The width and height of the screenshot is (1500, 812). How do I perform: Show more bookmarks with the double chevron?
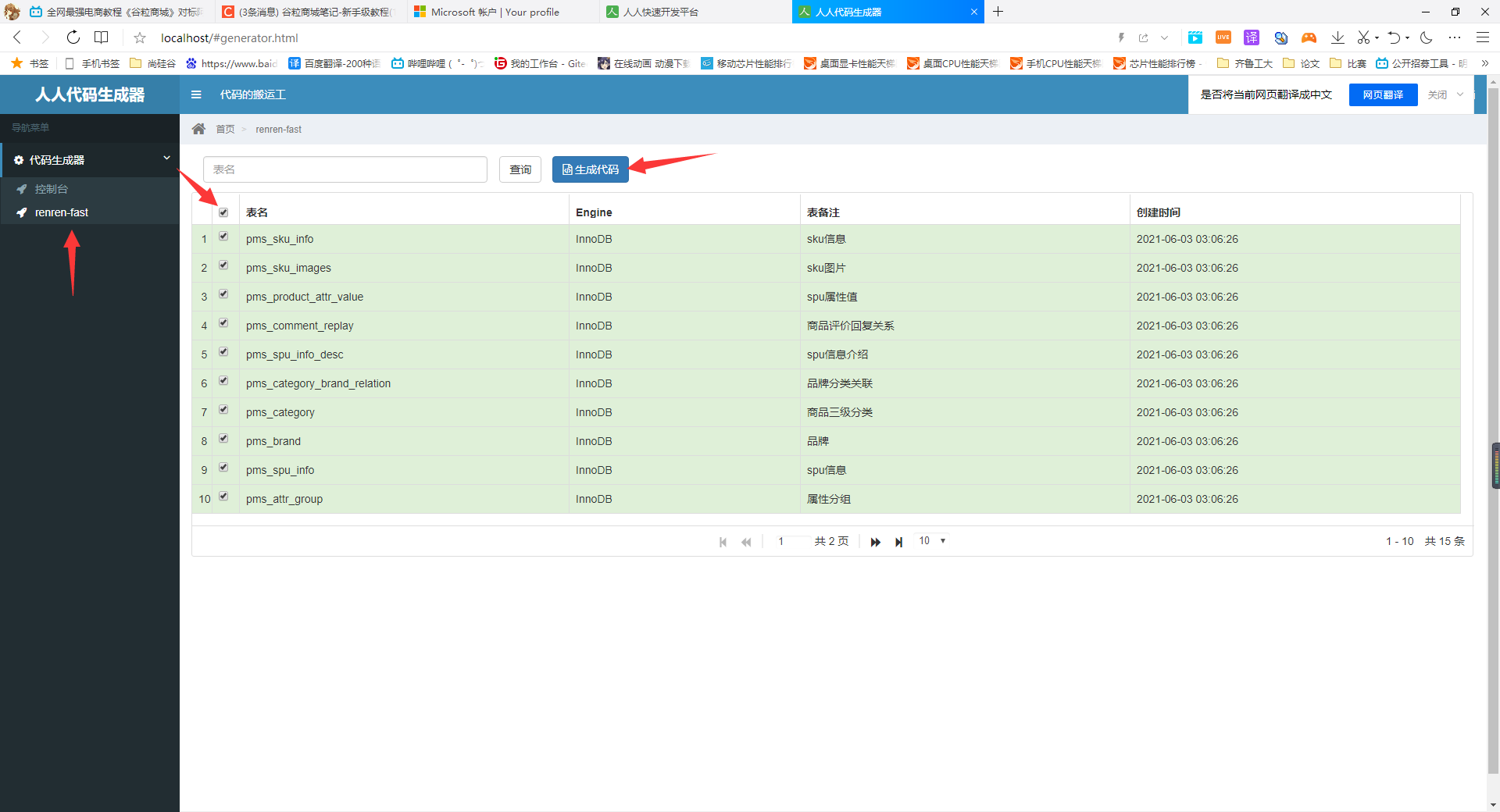[x=1484, y=63]
